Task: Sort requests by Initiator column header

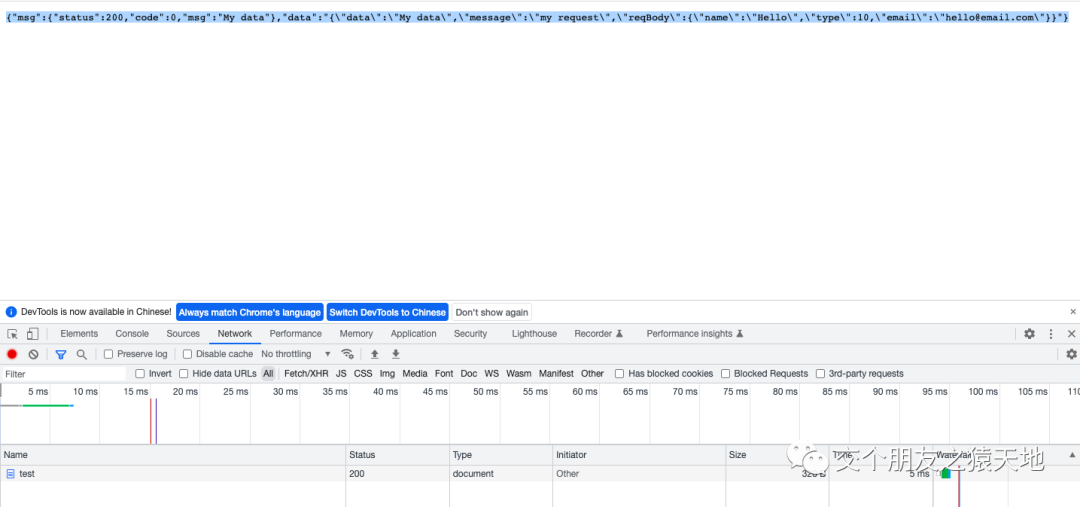Action: (x=640, y=455)
